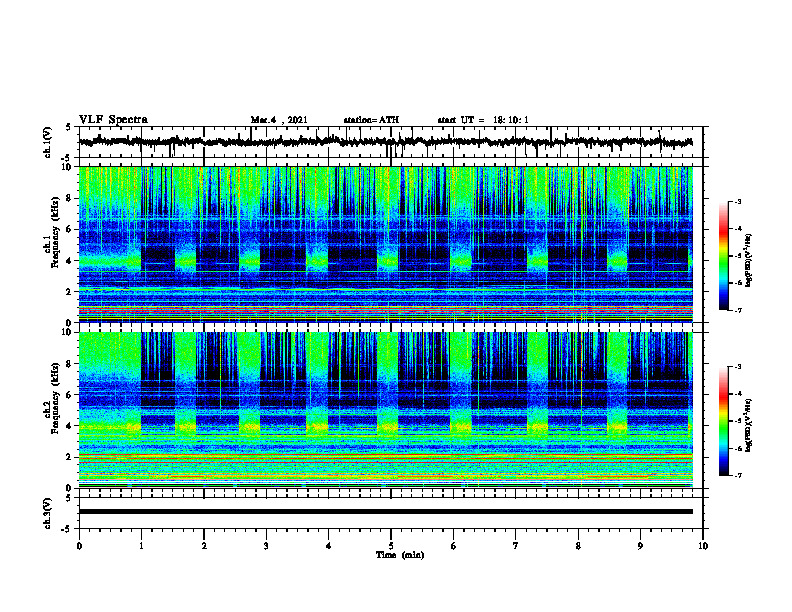Click the ch.2 color bar log(PSD) units label
The image size is (792, 612).
pyautogui.click(x=749, y=425)
